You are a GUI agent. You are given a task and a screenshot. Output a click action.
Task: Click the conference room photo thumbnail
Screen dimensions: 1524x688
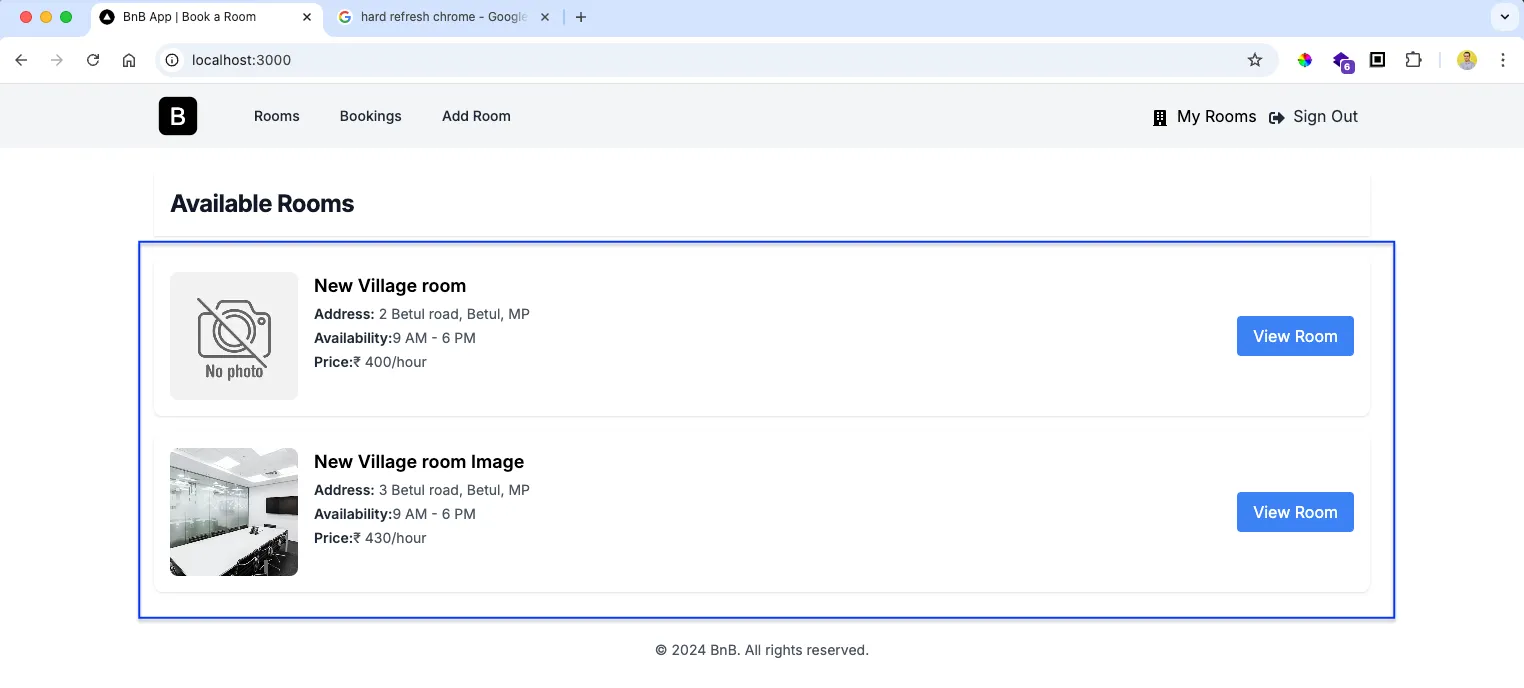coord(234,512)
